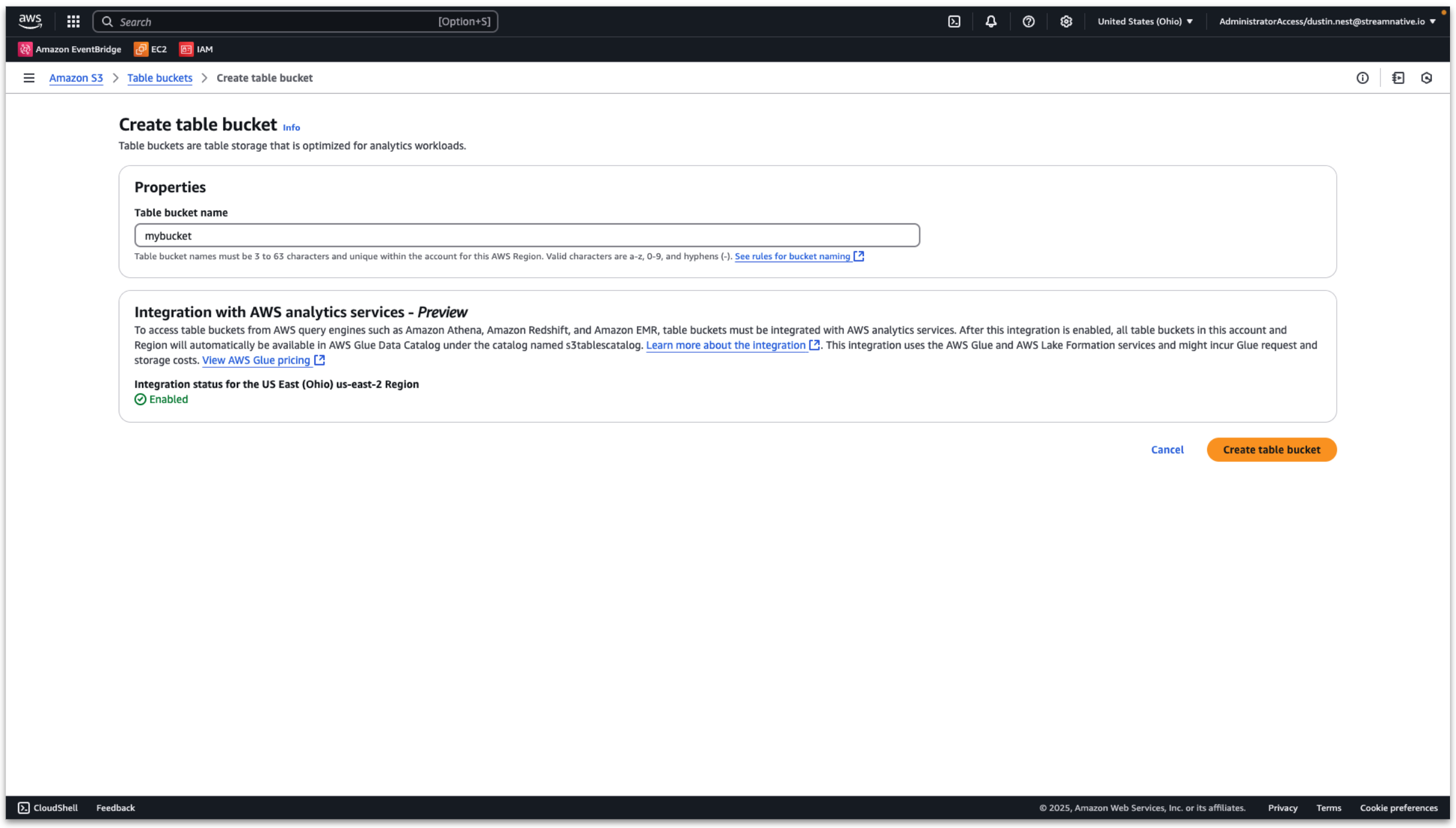This screenshot has height=828, width=1456.
Task: Open the notifications bell icon
Action: 991,22
